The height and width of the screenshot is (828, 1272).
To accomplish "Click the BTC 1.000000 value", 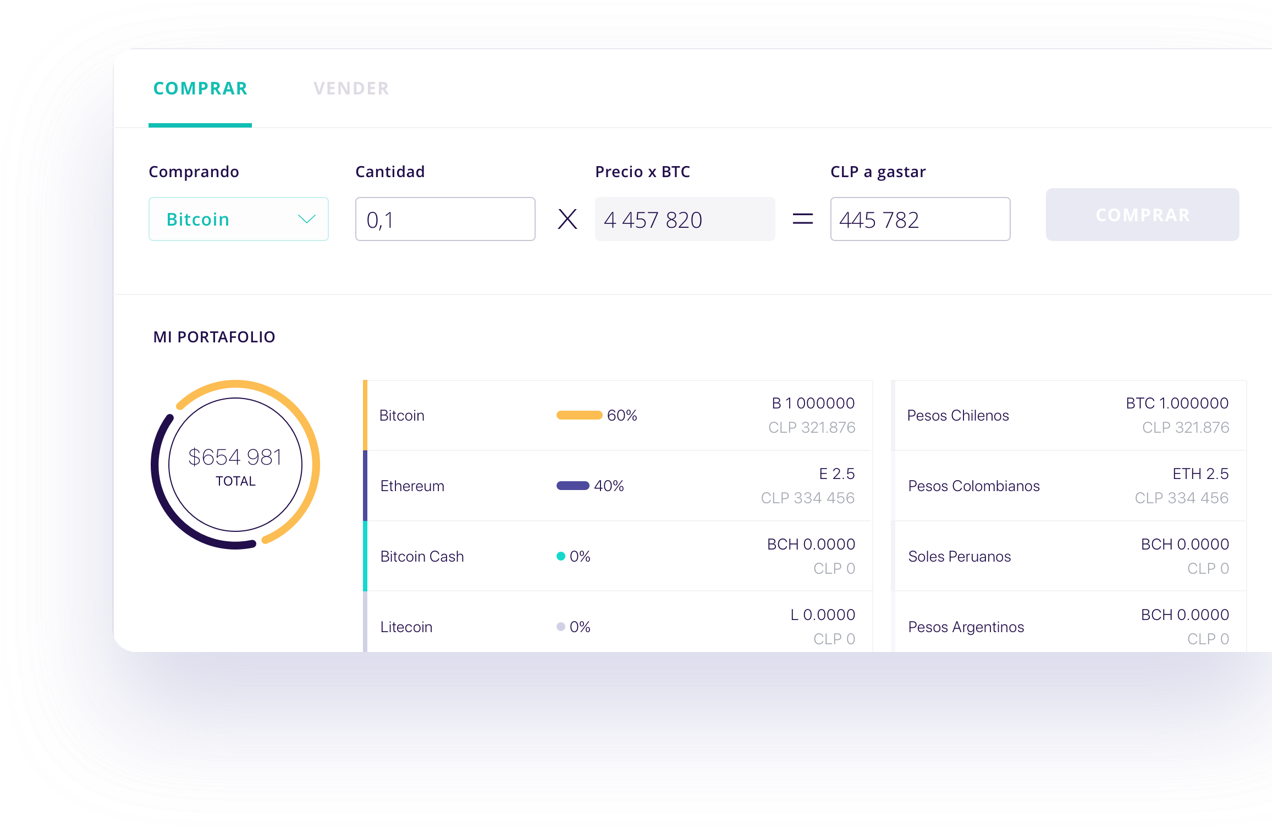I will tap(1177, 403).
